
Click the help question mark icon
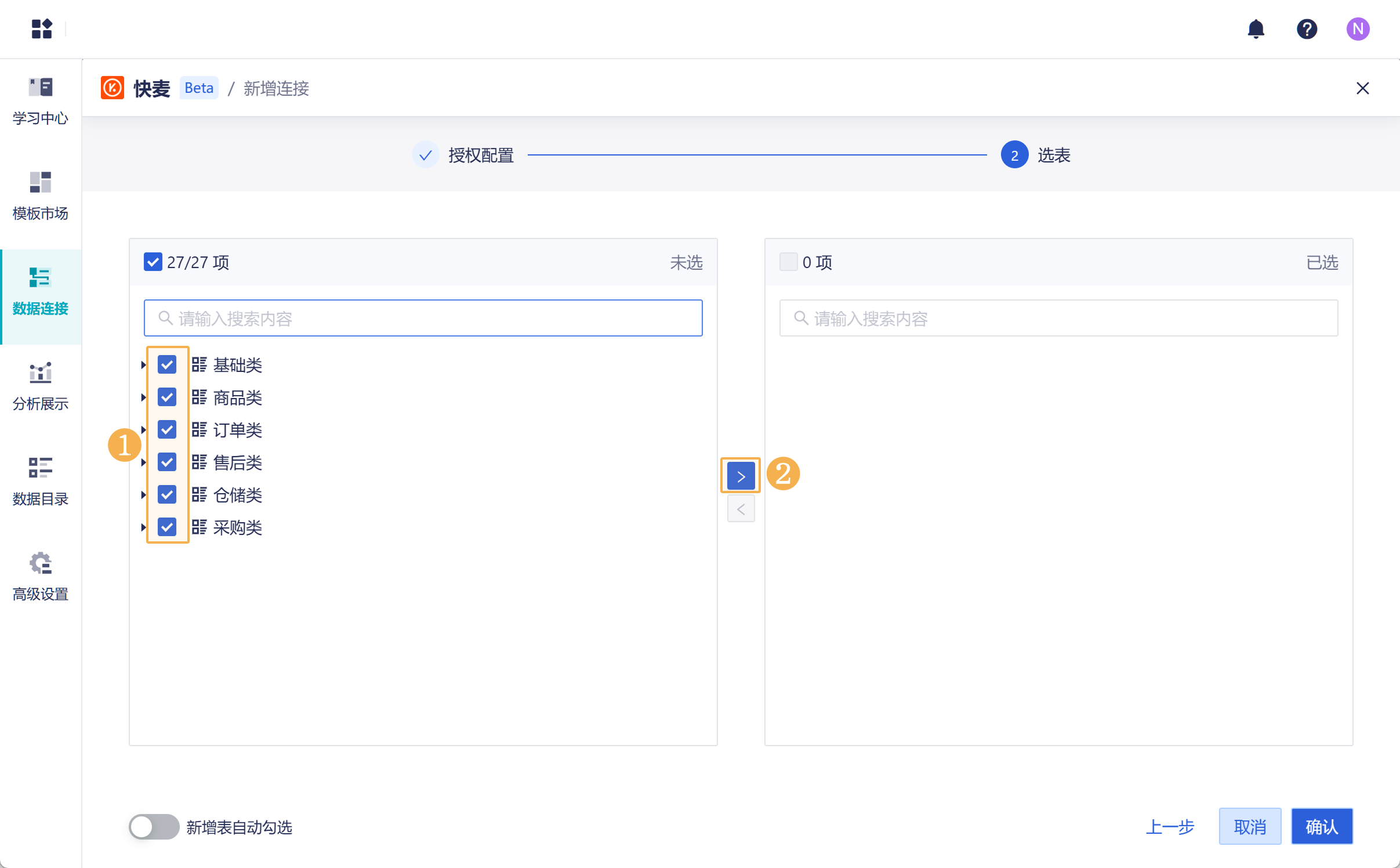[1307, 28]
